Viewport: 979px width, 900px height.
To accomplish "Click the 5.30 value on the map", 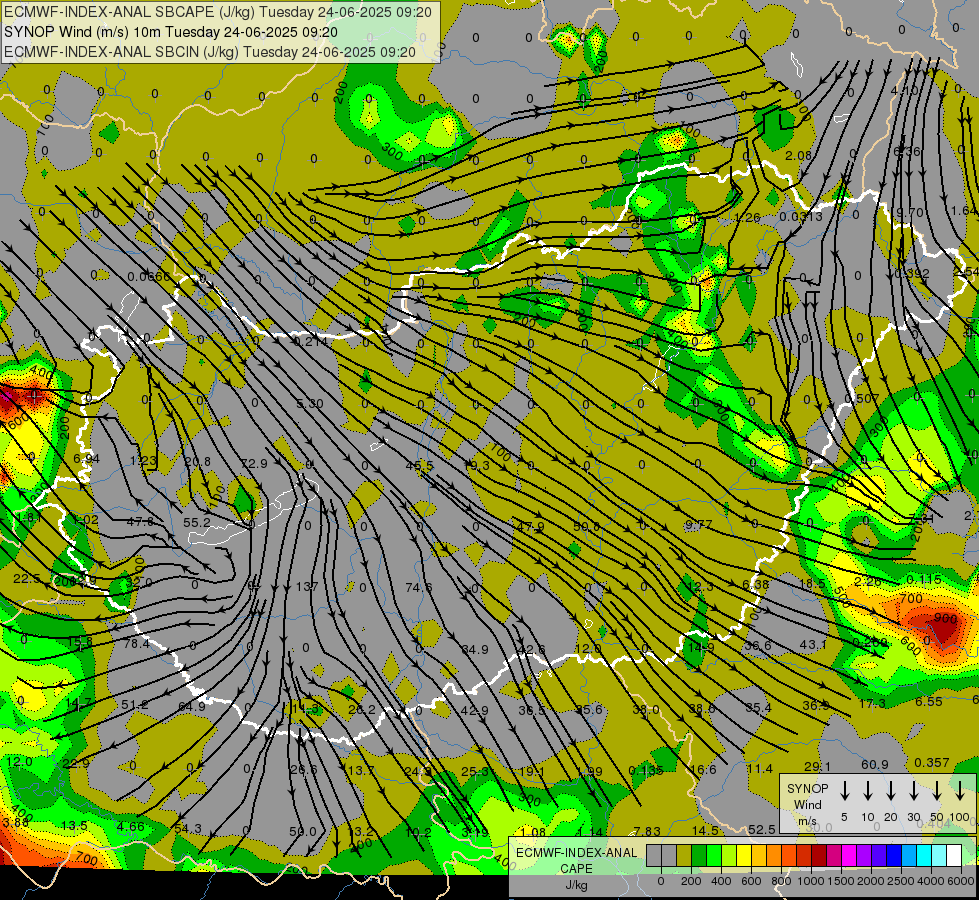I will tap(310, 403).
